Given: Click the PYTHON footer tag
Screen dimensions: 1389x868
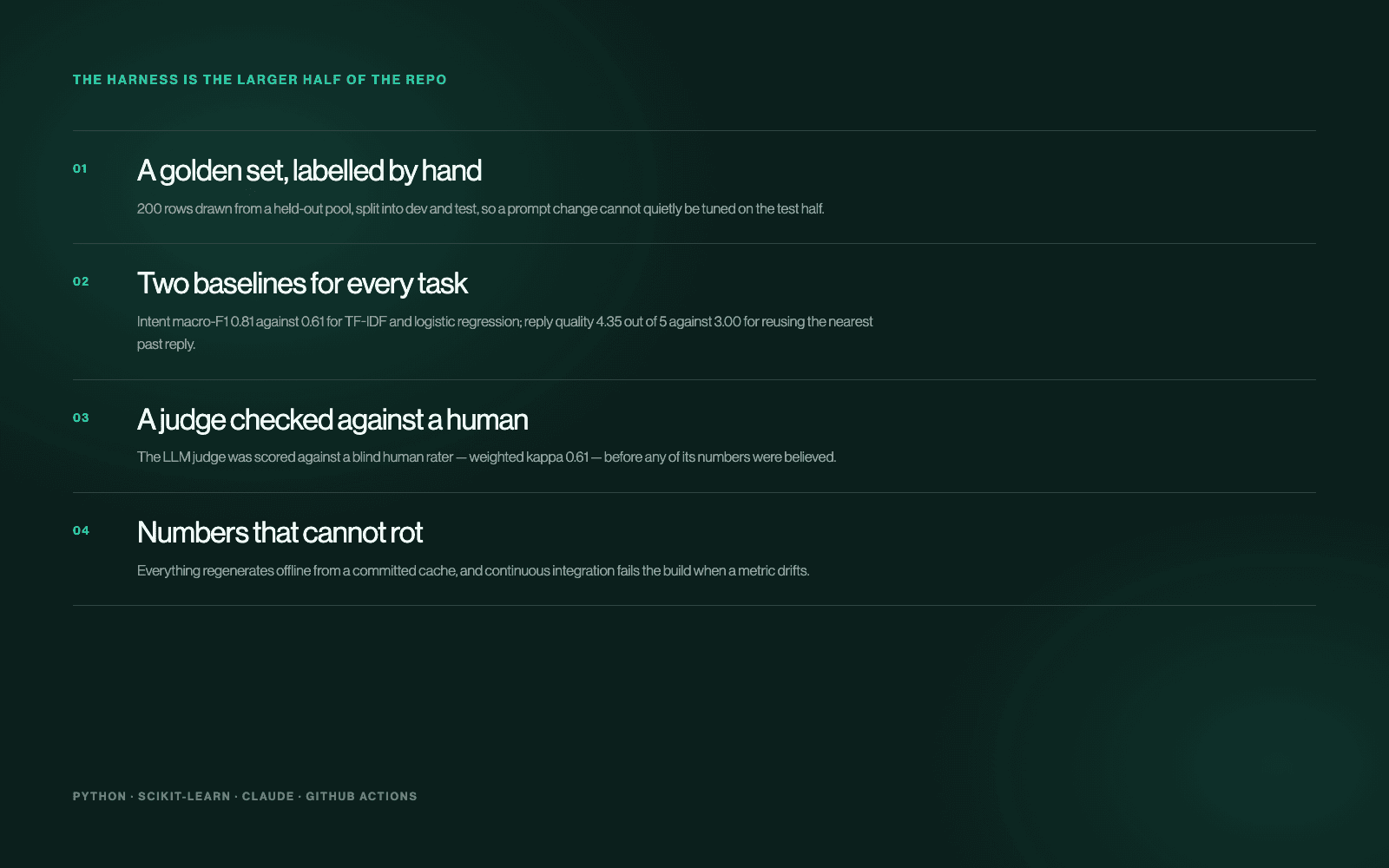Looking at the screenshot, I should pyautogui.click(x=99, y=797).
